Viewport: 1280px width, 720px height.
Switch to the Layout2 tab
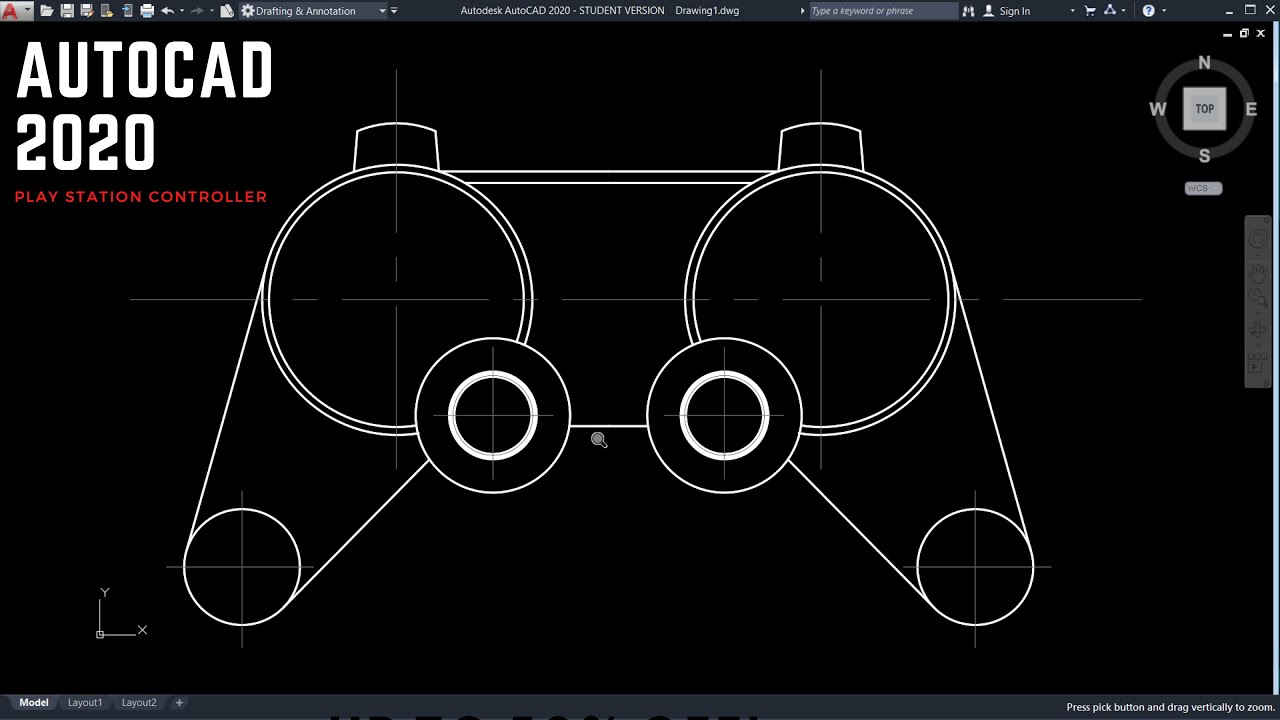[139, 703]
